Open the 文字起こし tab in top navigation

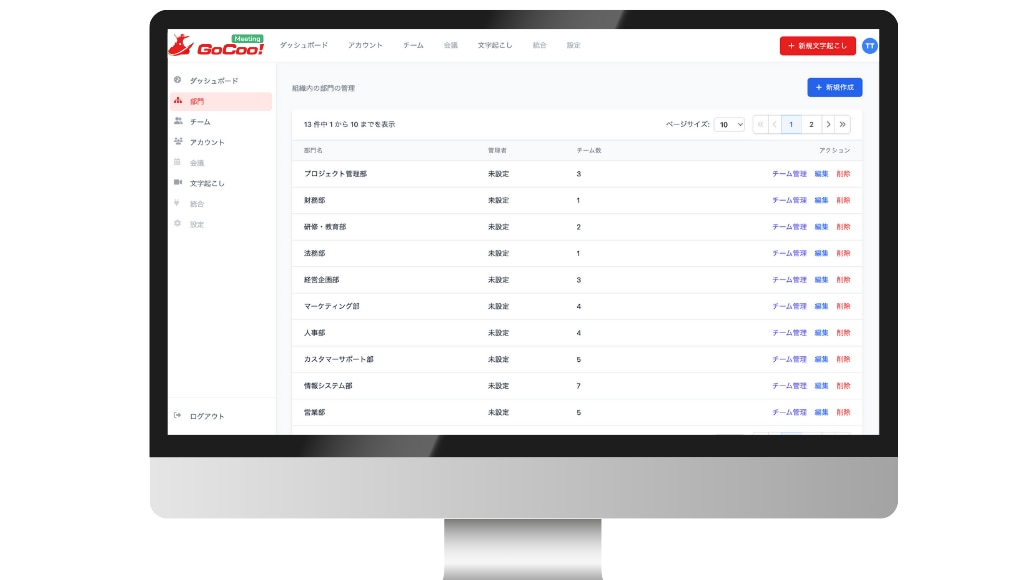(x=493, y=46)
